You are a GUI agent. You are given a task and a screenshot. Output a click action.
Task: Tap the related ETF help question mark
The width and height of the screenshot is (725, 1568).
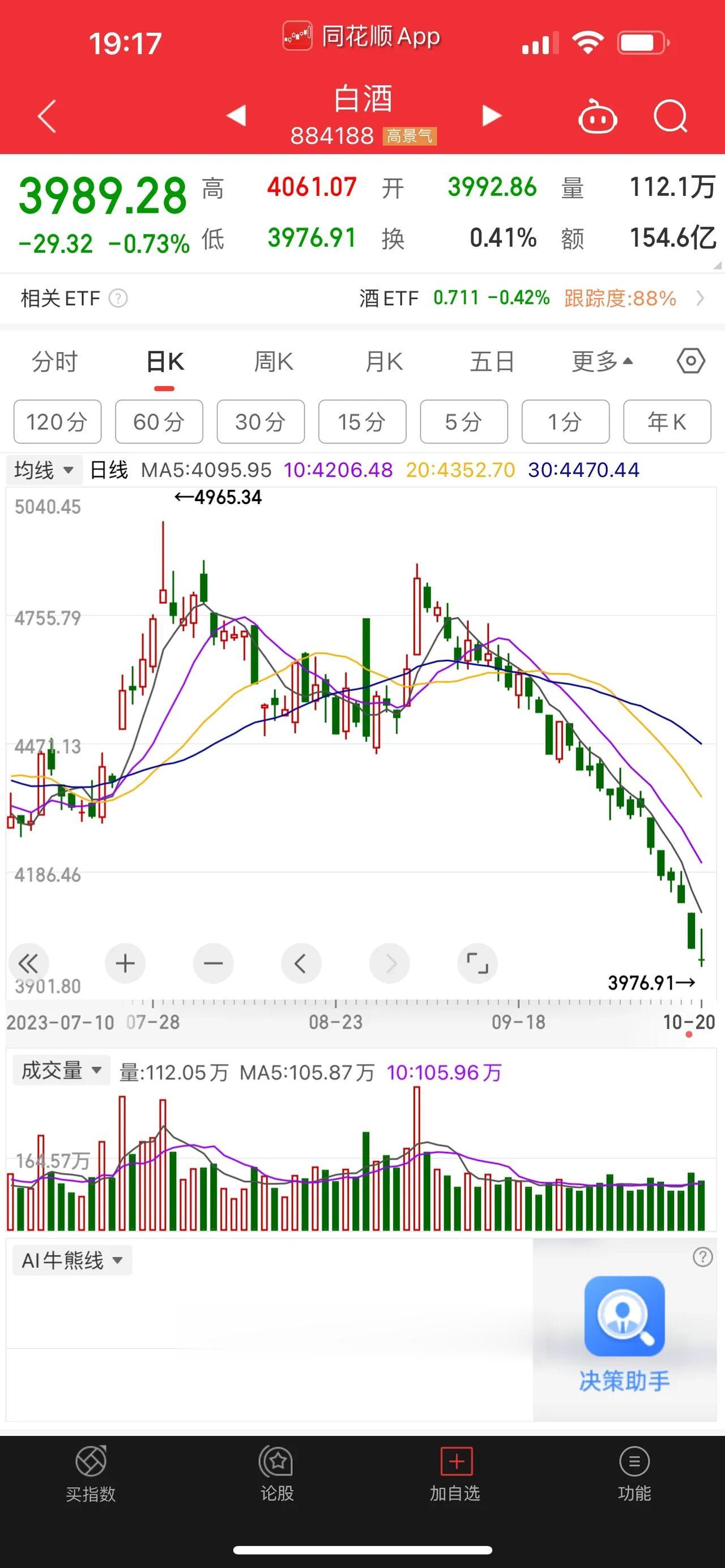click(x=118, y=298)
